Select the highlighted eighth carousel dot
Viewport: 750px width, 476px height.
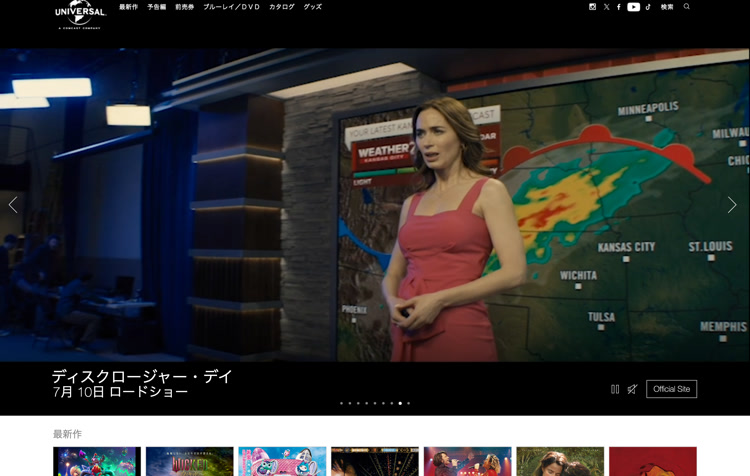[400, 403]
